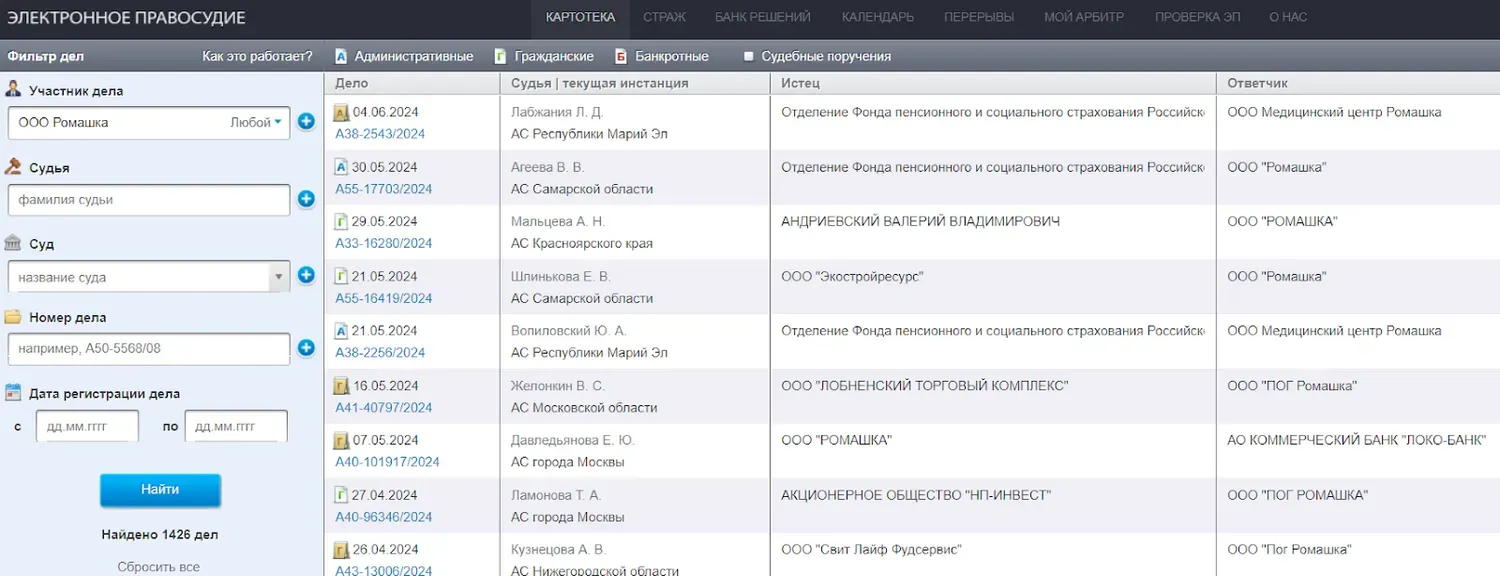Click the Найдено 1426 дел result count
The image size is (1500, 576).
(x=160, y=535)
